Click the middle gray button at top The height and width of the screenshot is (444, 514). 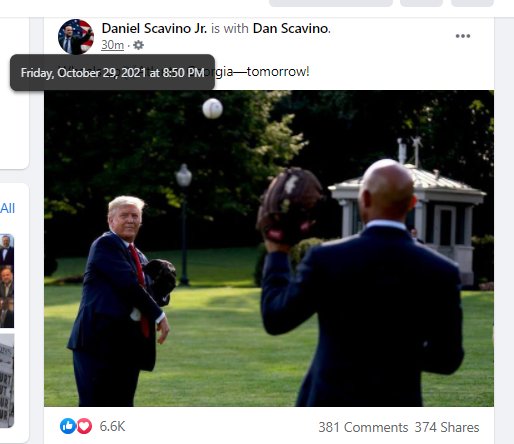pyautogui.click(x=421, y=3)
